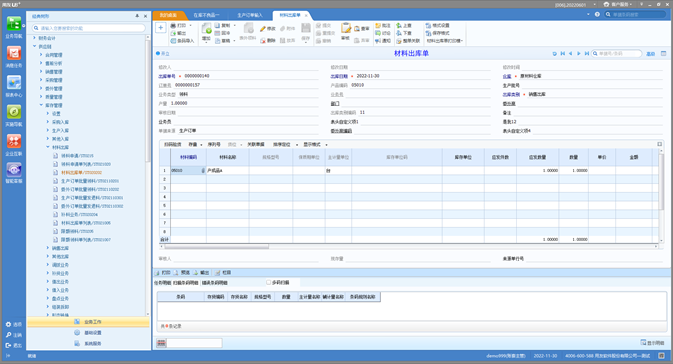The width and height of the screenshot is (673, 364).
Task: Open 补料业务 item in navigation tree
Action: pyautogui.click(x=79, y=215)
